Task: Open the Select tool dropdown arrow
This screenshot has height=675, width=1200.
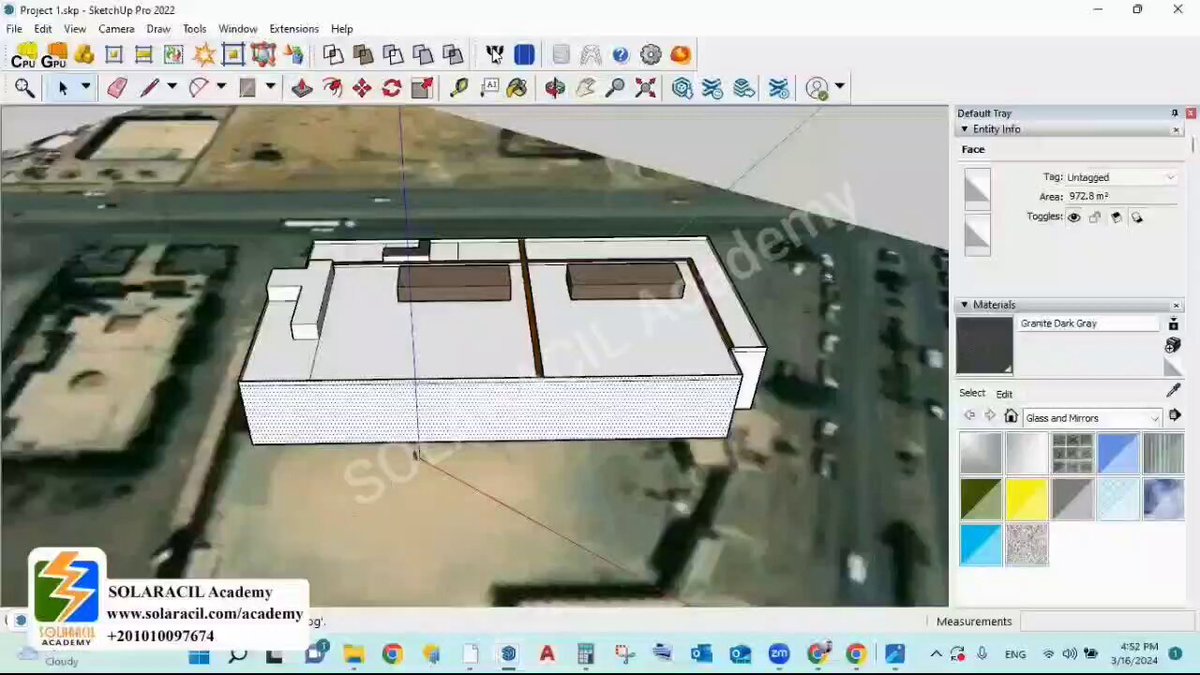Action: (x=86, y=87)
